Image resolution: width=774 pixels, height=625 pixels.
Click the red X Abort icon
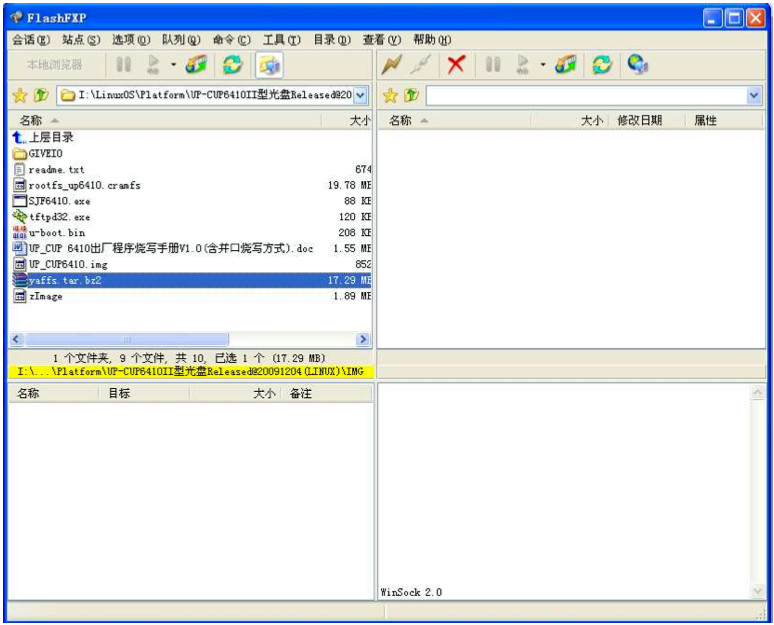click(x=456, y=64)
